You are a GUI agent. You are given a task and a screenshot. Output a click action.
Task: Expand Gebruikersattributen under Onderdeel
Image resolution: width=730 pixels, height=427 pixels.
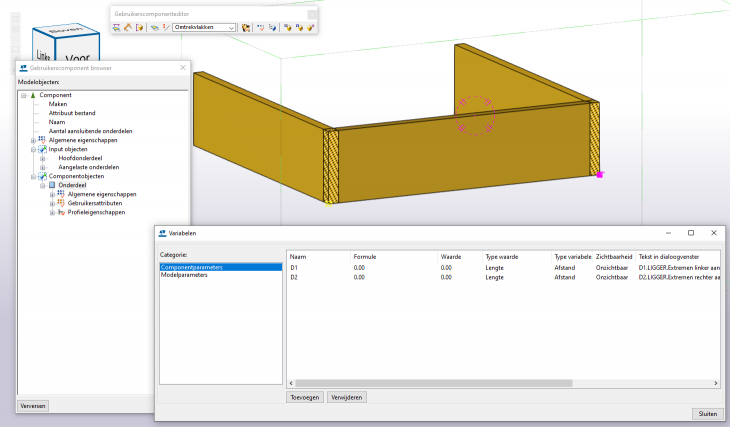point(52,203)
